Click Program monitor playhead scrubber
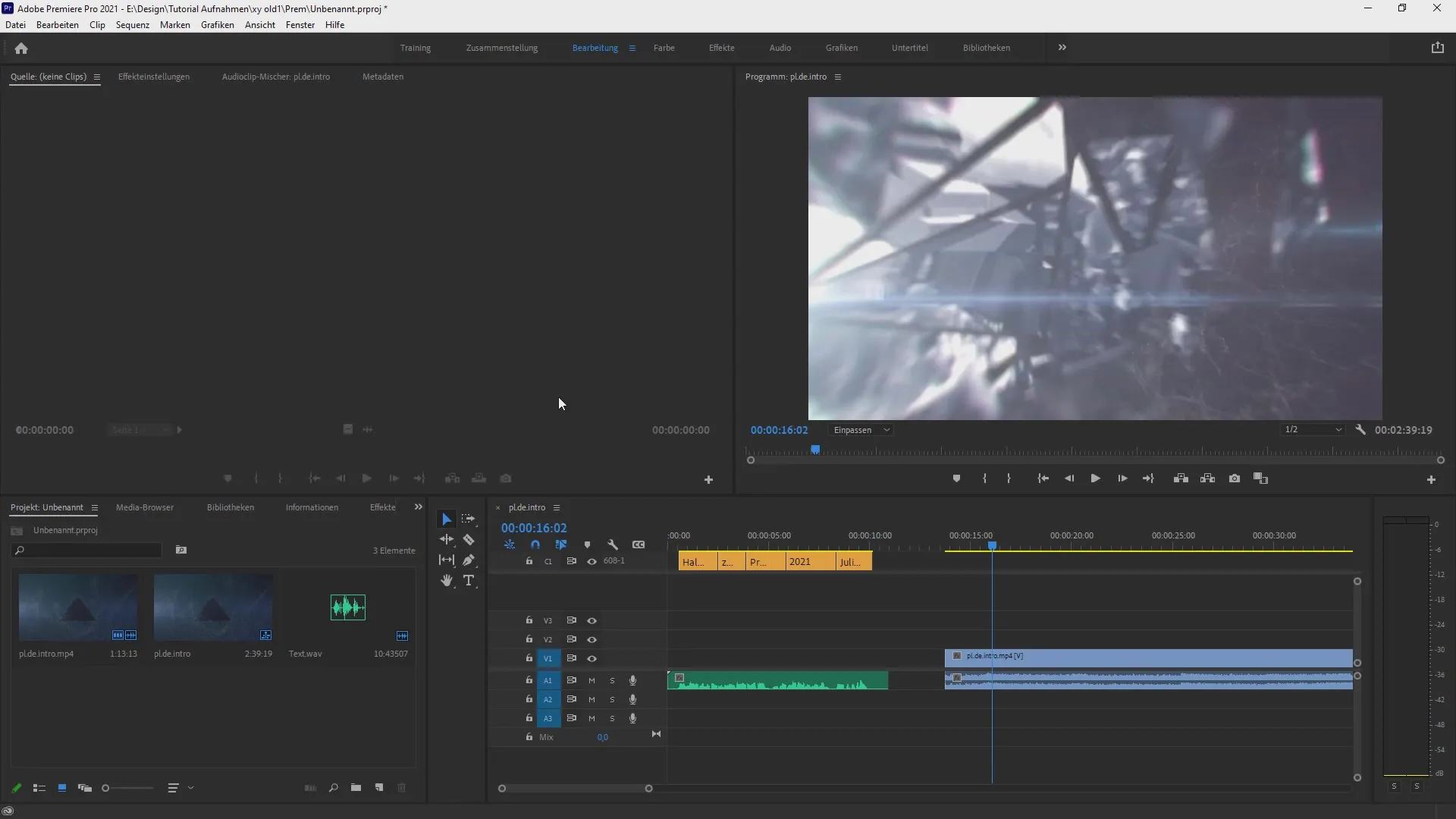 (815, 450)
